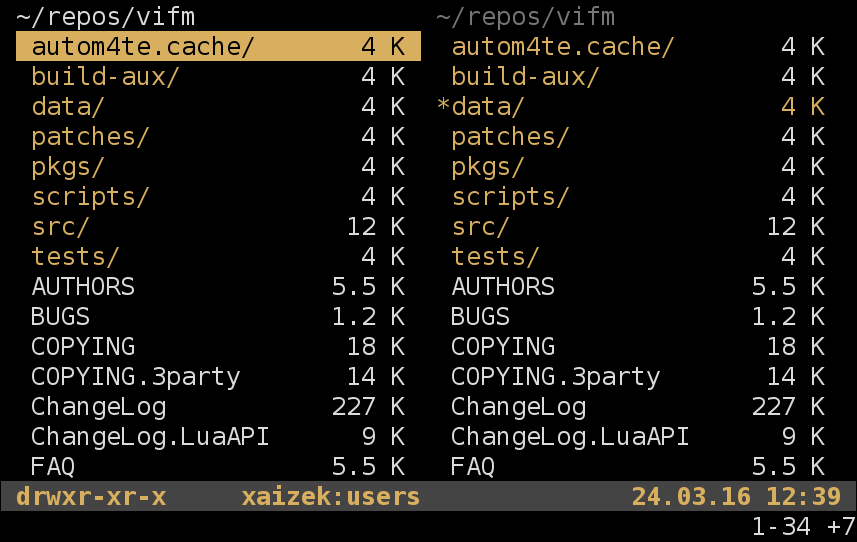Select FAQ file in left pane

click(x=218, y=467)
